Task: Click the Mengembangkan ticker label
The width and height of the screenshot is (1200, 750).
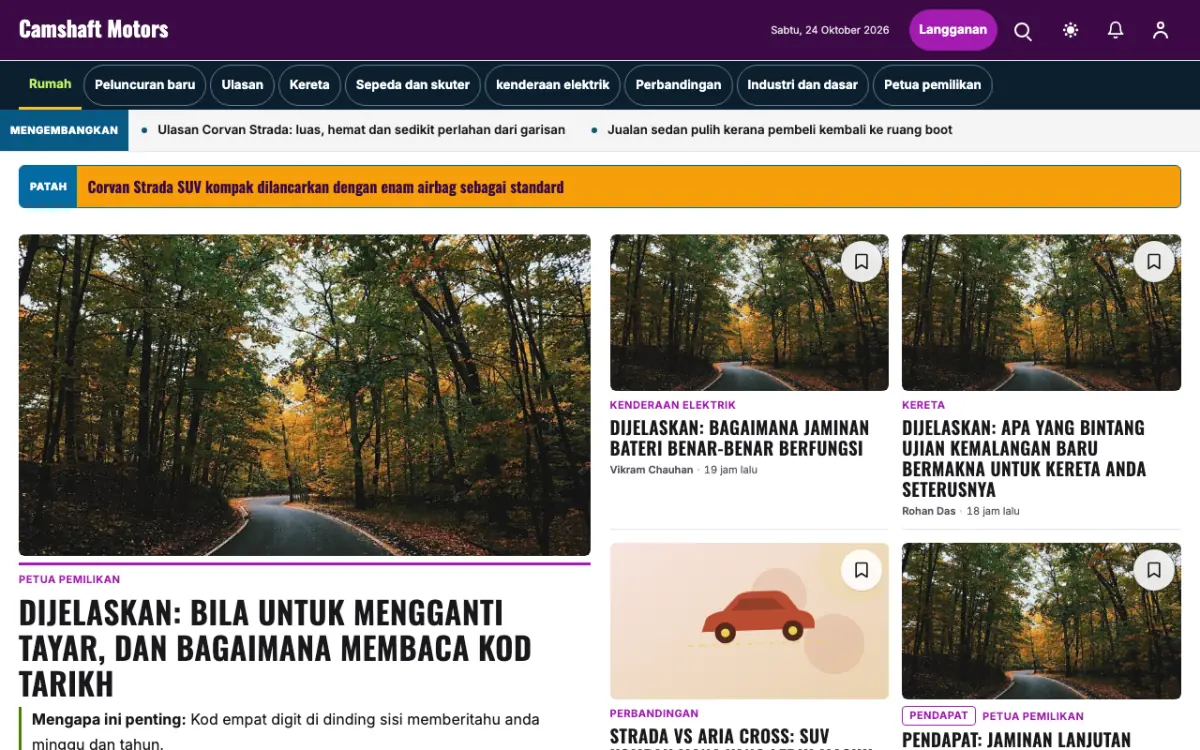Action: (64, 130)
